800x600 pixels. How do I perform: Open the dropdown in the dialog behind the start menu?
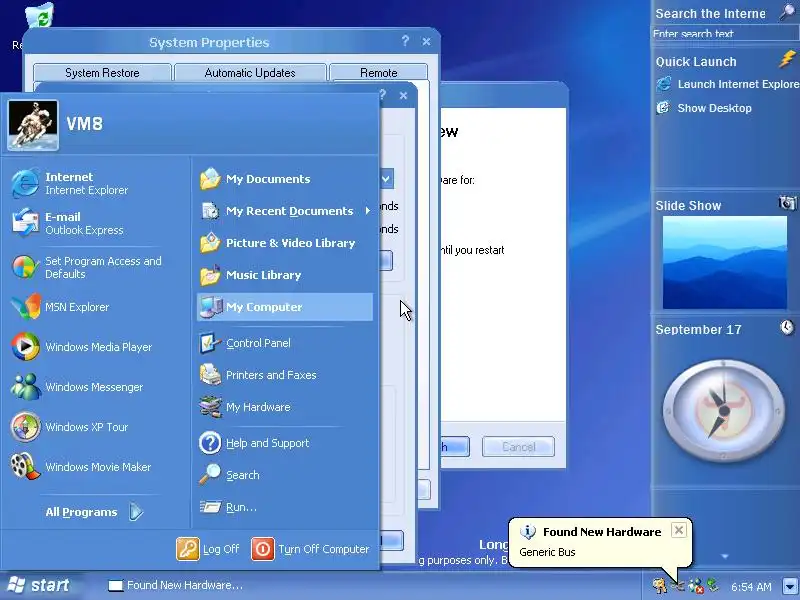(x=386, y=179)
